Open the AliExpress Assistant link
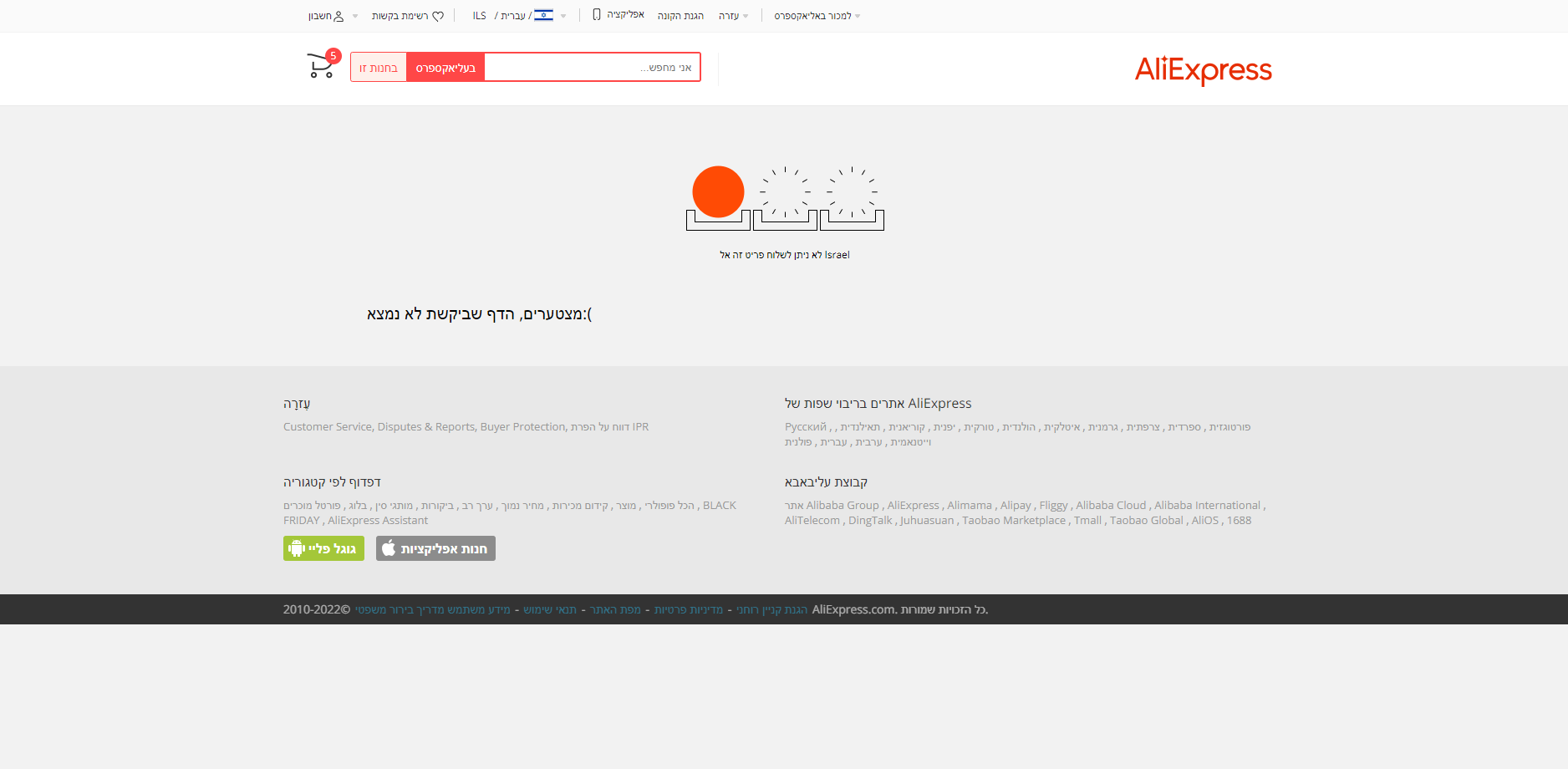 [378, 520]
